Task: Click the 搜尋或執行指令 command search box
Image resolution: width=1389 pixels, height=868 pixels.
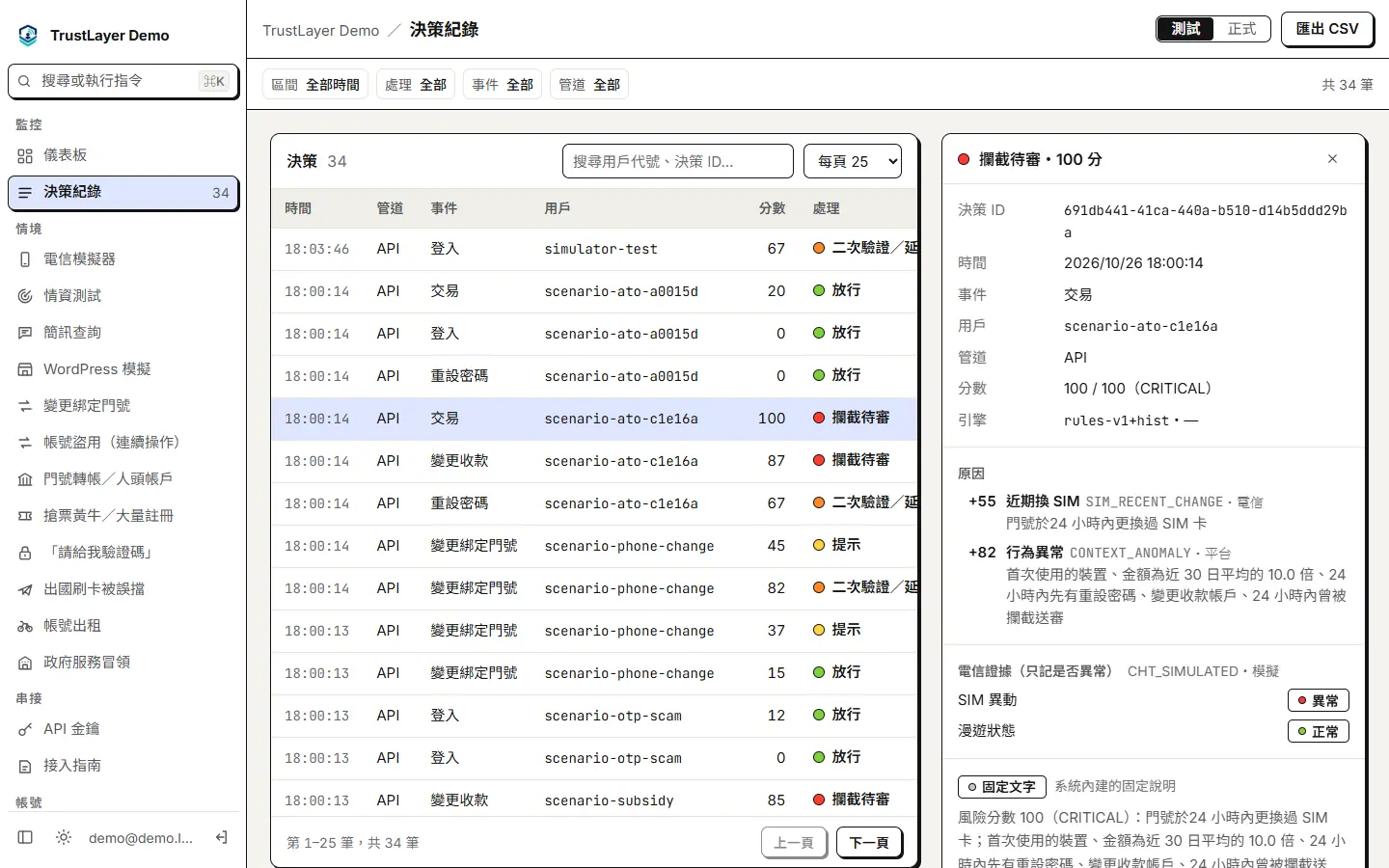Action: 123,81
